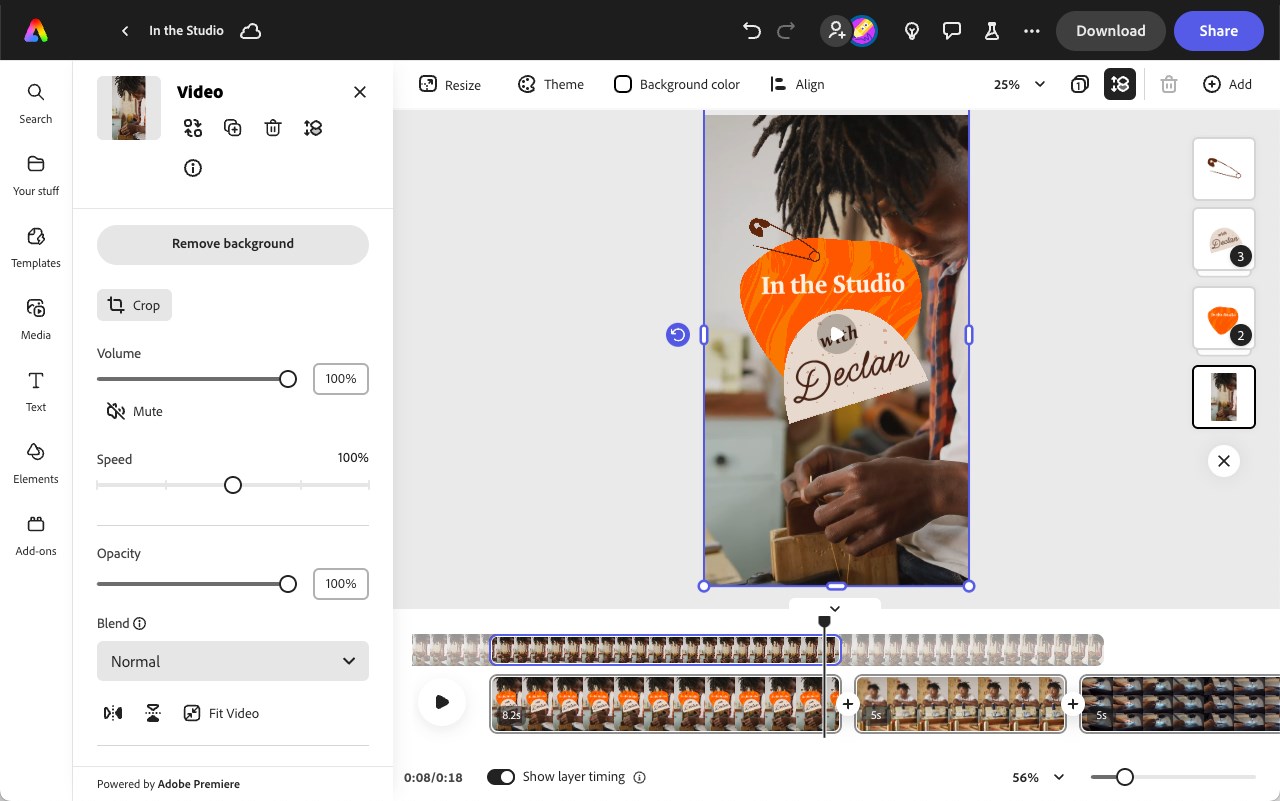Expand the timeline chevron below the canvas
Viewport: 1280px width, 801px height.
click(835, 608)
